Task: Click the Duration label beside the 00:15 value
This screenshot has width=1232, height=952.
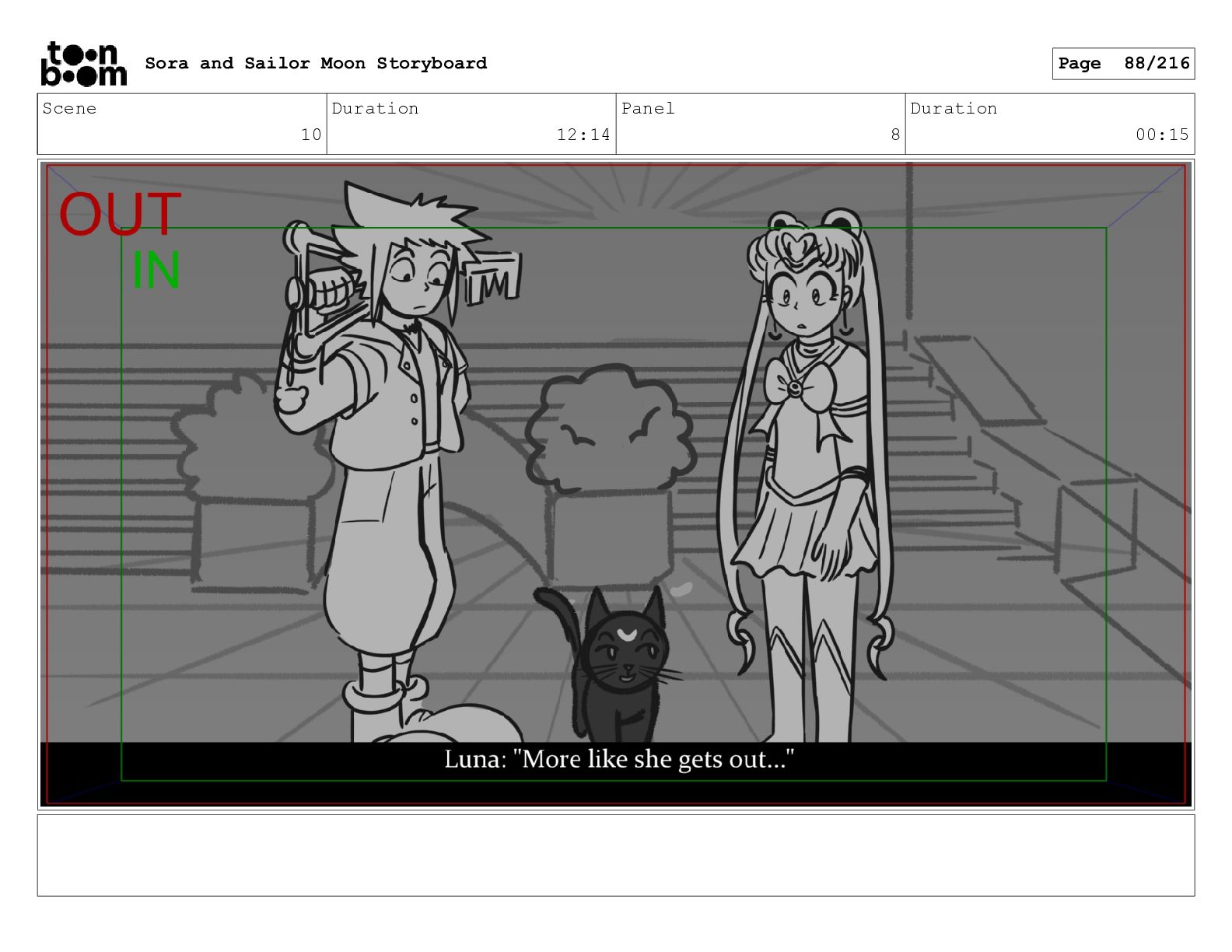Action: point(954,108)
